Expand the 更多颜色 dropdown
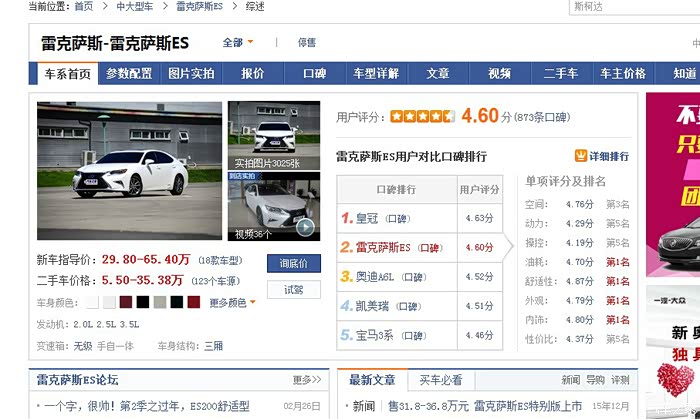 pyautogui.click(x=232, y=303)
